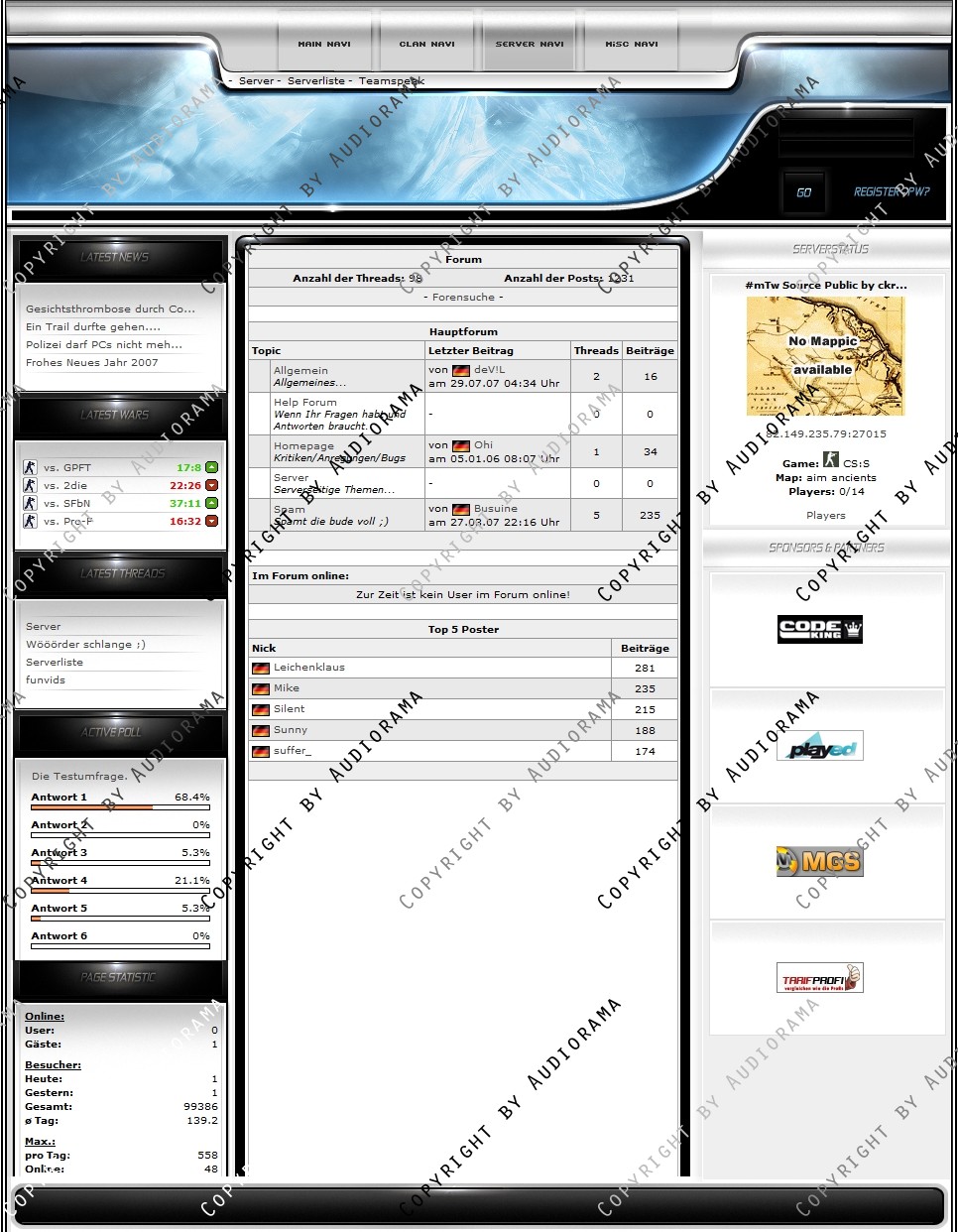Open poster name Mike
This screenshot has width=958, height=1232.
click(x=287, y=688)
